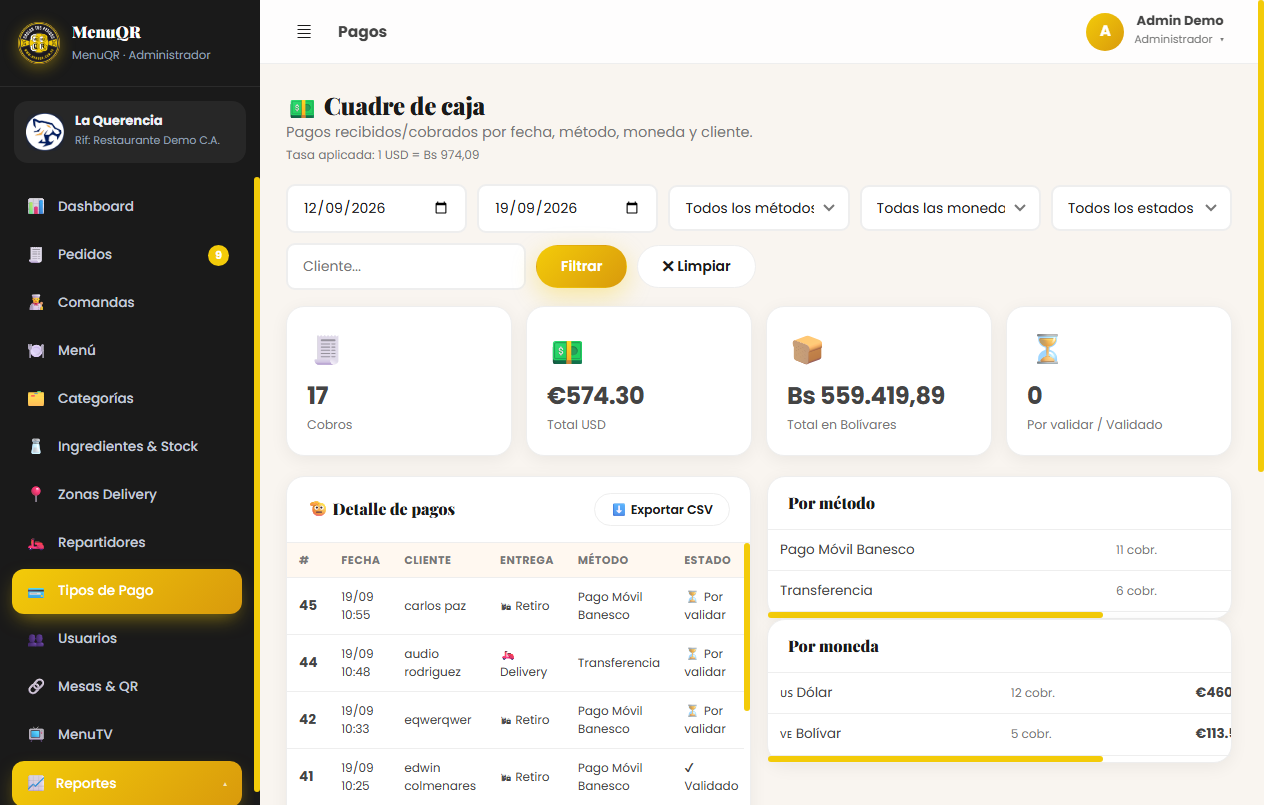Open the start date calendar picker icon

point(441,208)
